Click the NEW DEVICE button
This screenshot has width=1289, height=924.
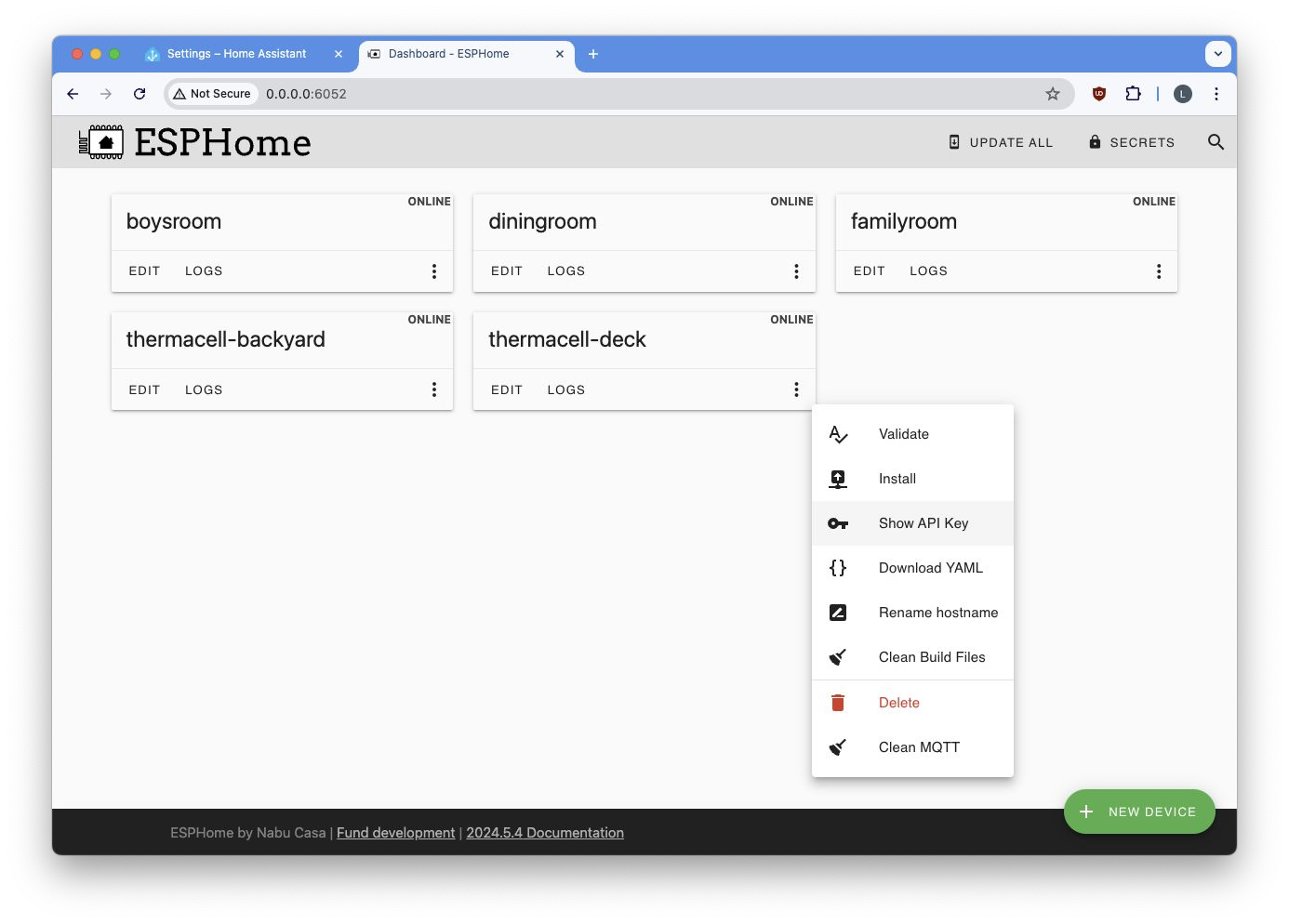(1139, 812)
